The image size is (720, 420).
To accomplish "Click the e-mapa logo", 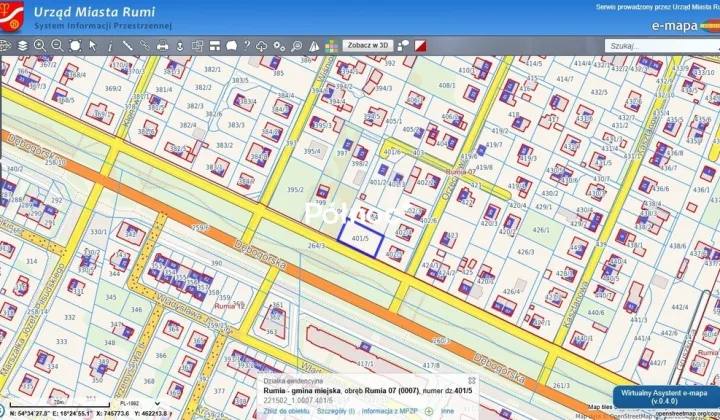I will click(x=685, y=26).
